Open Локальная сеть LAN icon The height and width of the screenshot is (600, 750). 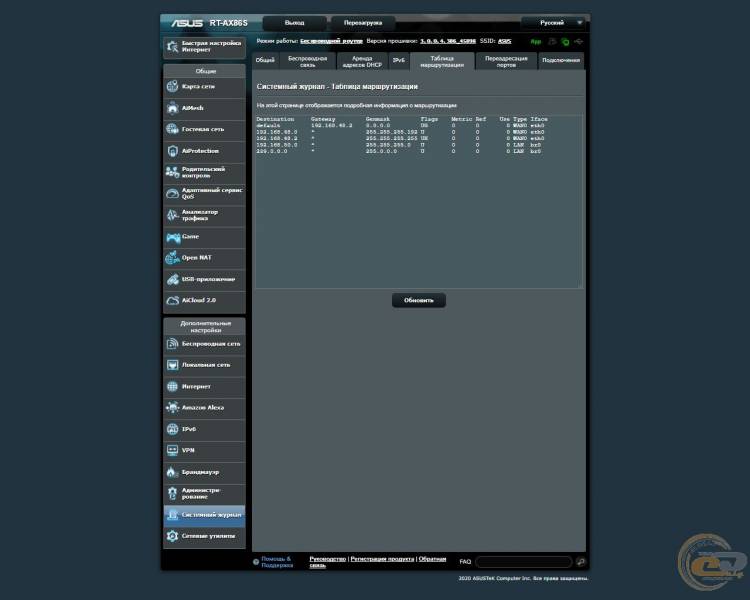[x=172, y=365]
